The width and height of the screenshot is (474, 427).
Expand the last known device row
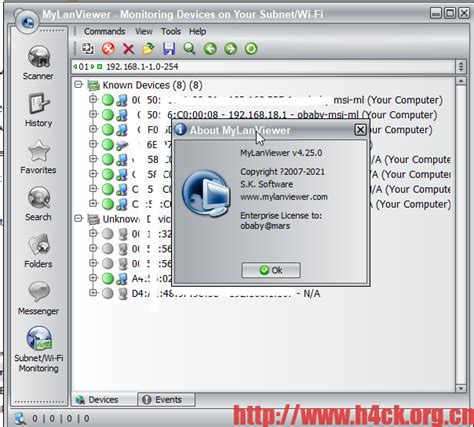[x=93, y=203]
